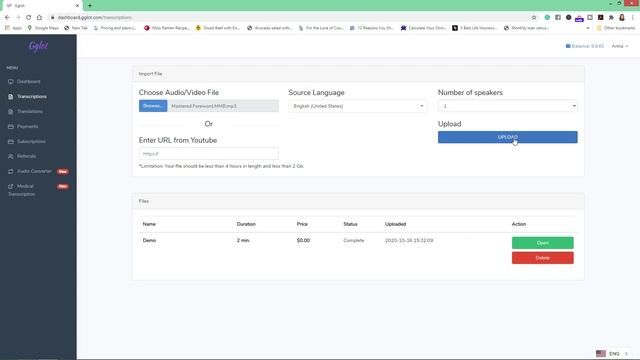Open the Google Maps bookmark
The height and width of the screenshot is (360, 640).
[43, 28]
